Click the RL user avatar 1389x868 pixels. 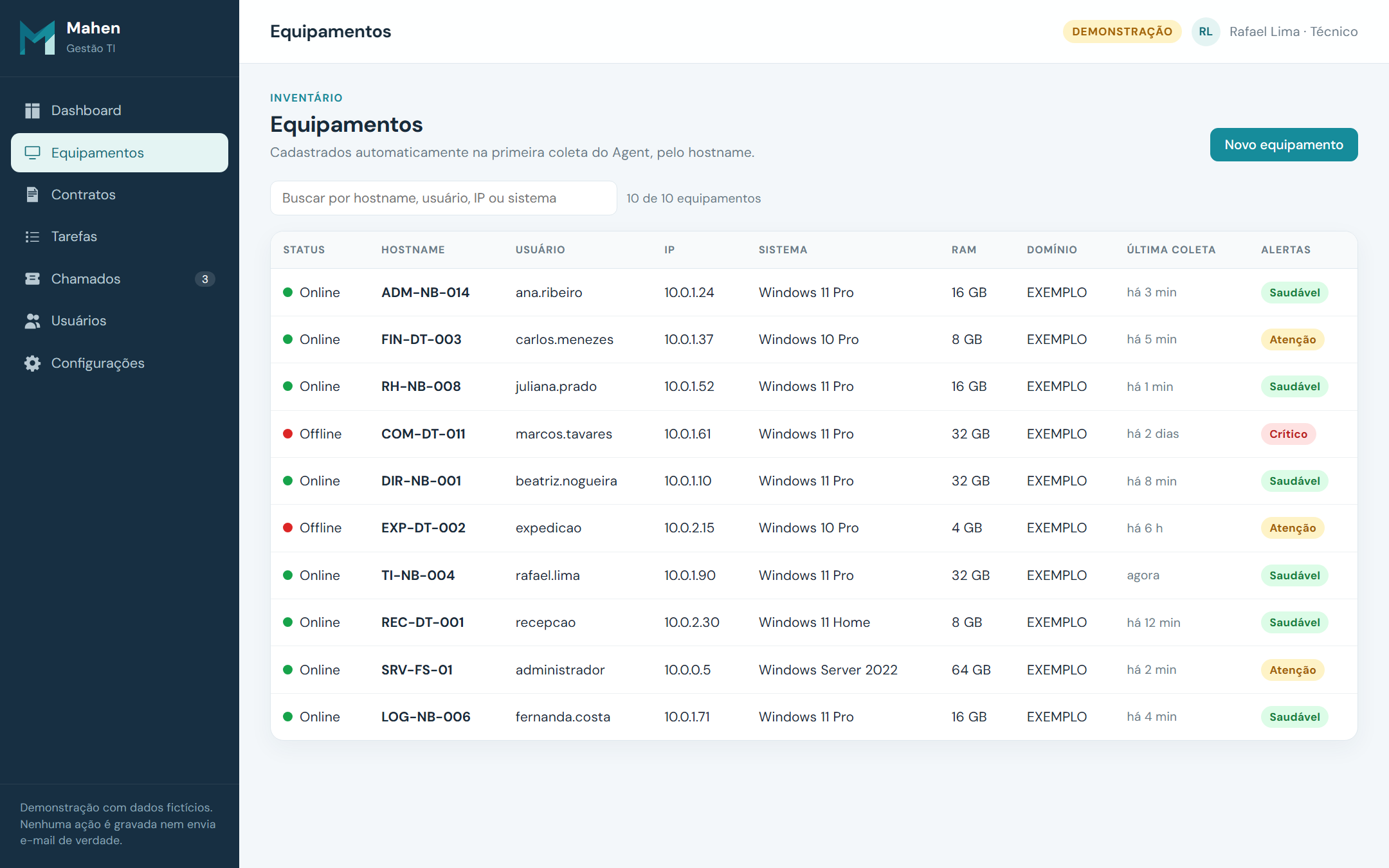click(x=1206, y=32)
